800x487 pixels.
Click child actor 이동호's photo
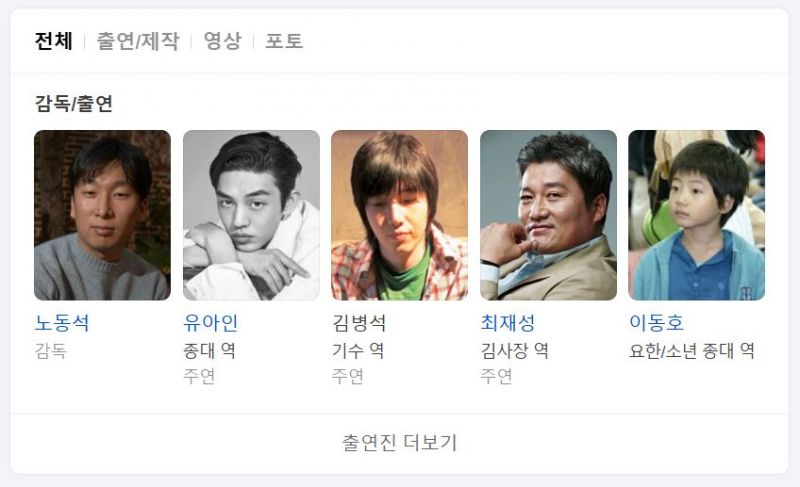click(x=696, y=215)
